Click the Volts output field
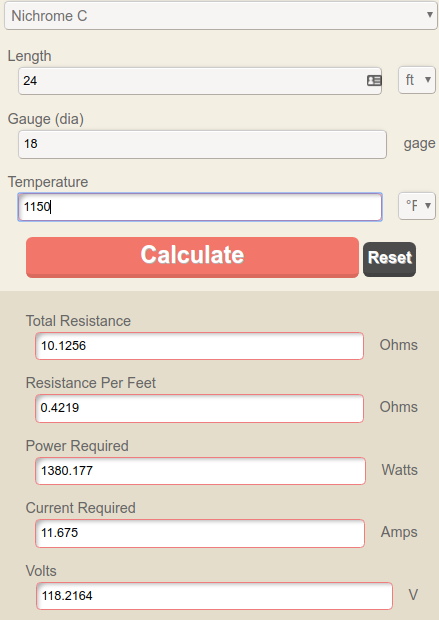439x620 pixels. coord(214,596)
